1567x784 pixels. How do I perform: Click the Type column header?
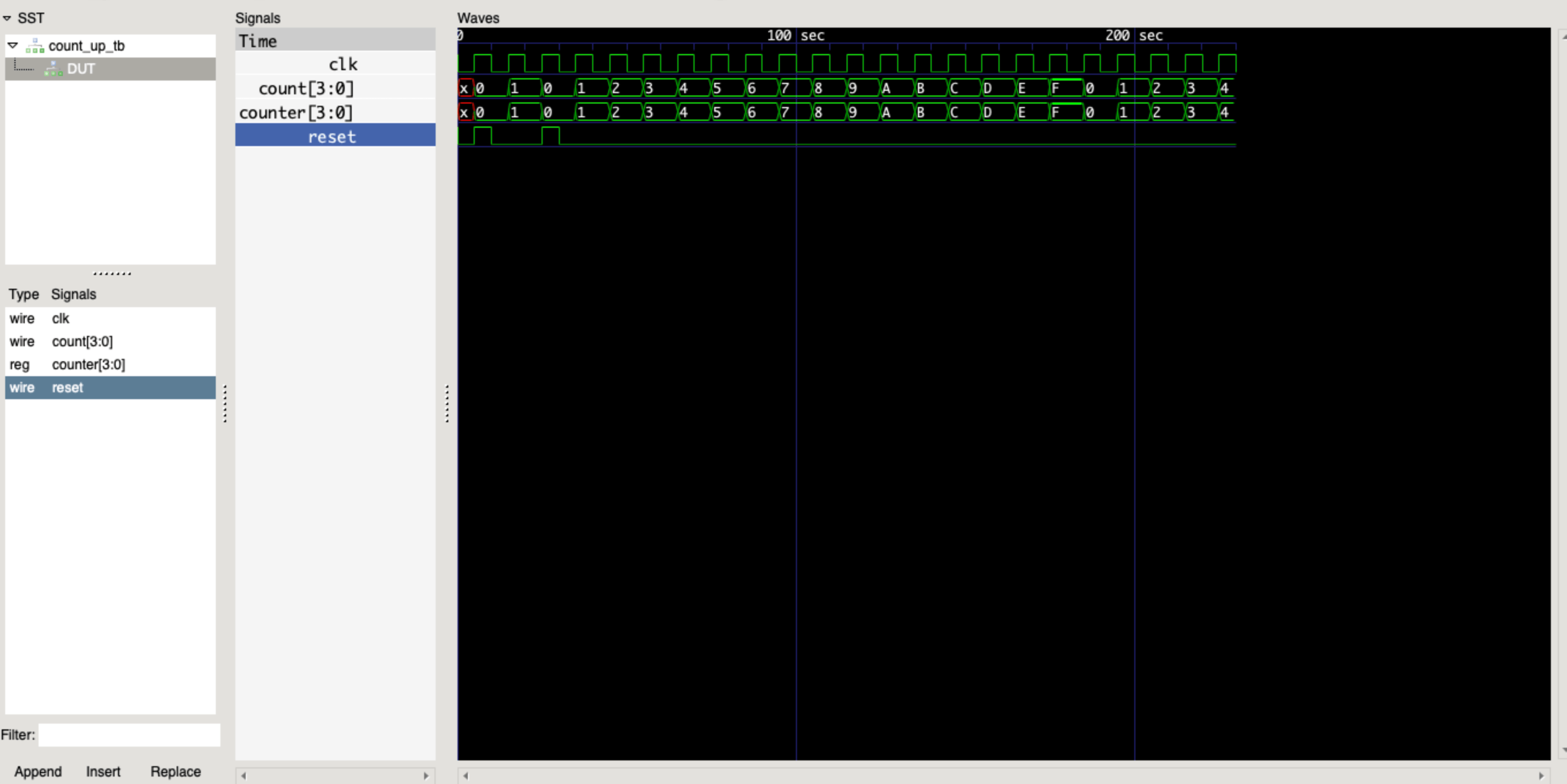24,295
